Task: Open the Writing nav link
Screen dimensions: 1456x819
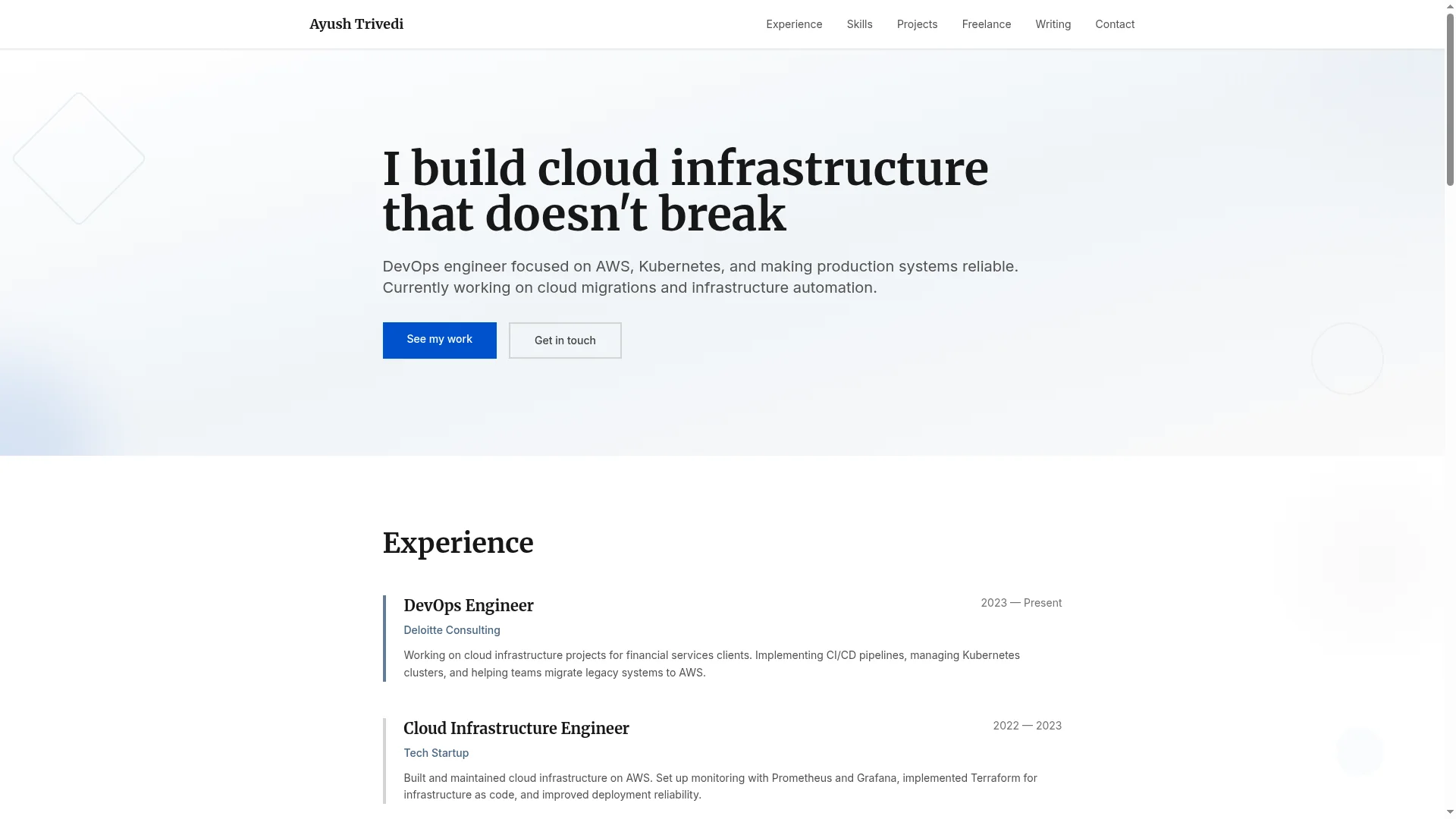Action: point(1053,24)
